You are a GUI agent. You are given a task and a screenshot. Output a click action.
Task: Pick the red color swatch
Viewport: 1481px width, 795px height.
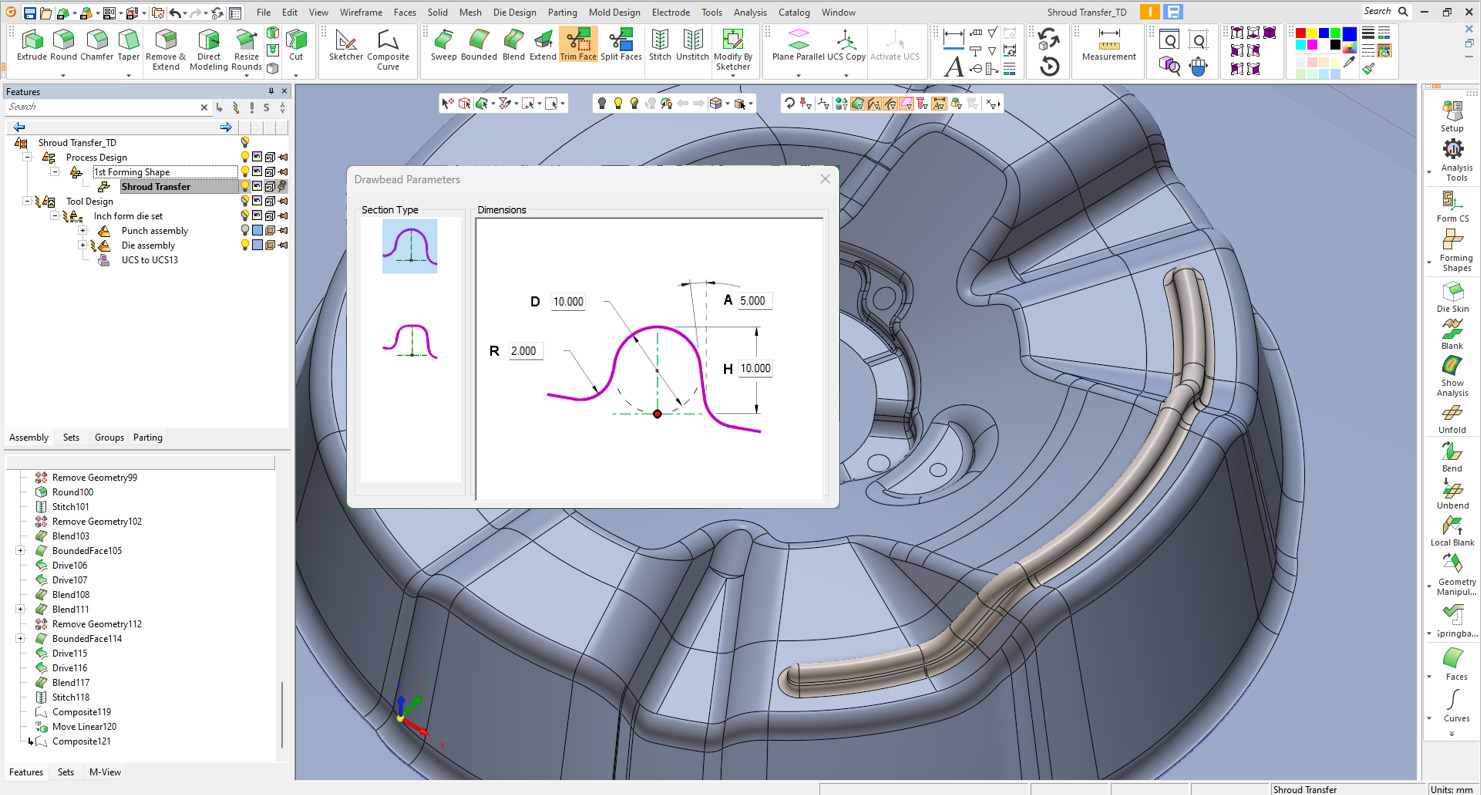[x=1301, y=33]
